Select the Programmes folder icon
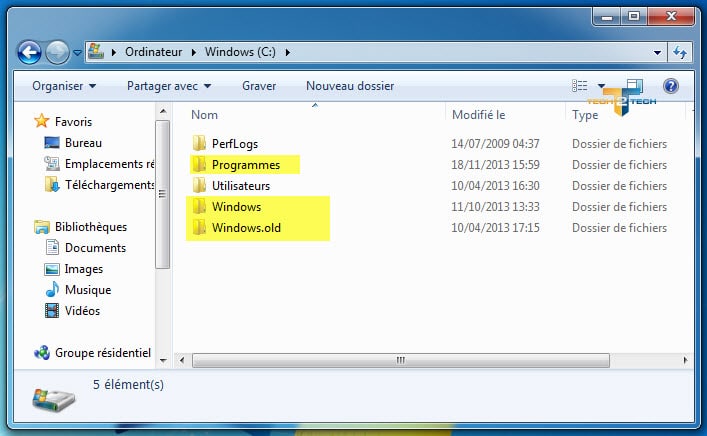This screenshot has height=436, width=707. coord(199,164)
